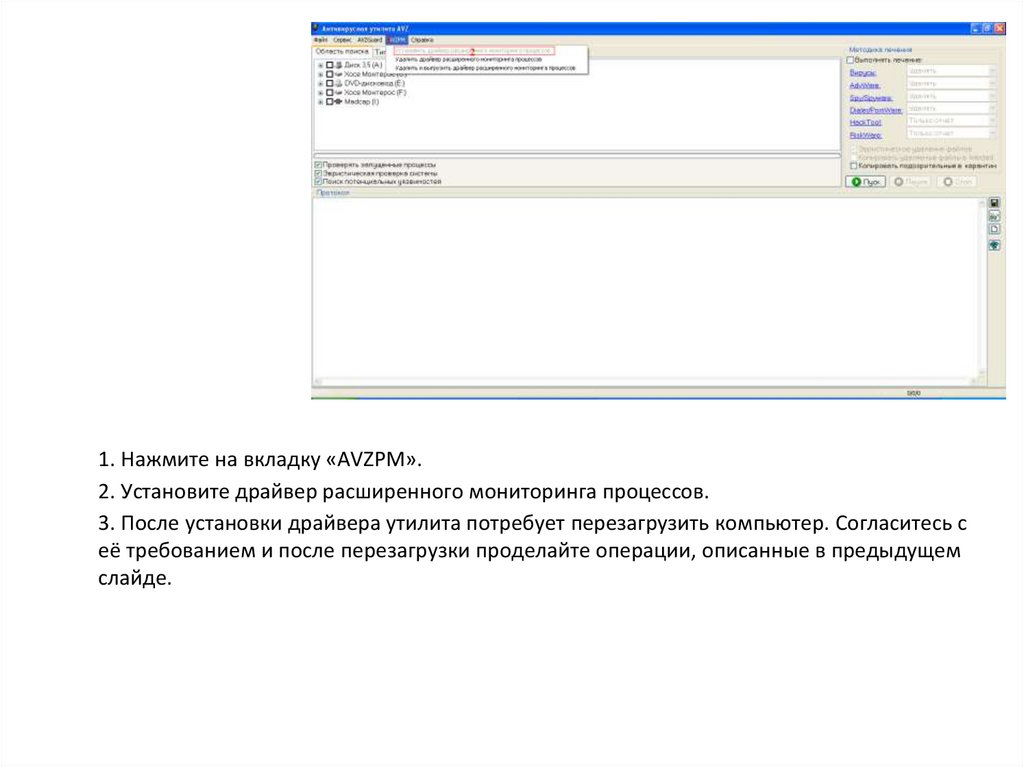
Task: Click the glasses view-log icon
Action: (x=994, y=216)
